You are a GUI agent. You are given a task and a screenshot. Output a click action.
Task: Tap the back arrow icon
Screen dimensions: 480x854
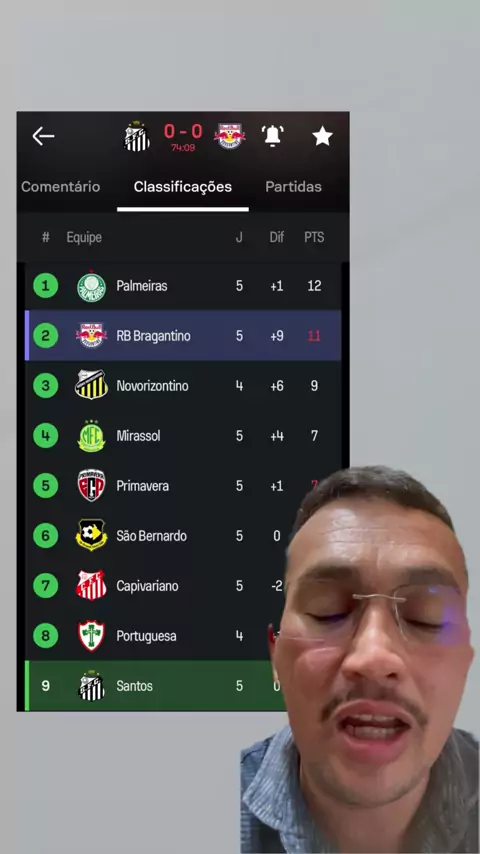point(43,136)
